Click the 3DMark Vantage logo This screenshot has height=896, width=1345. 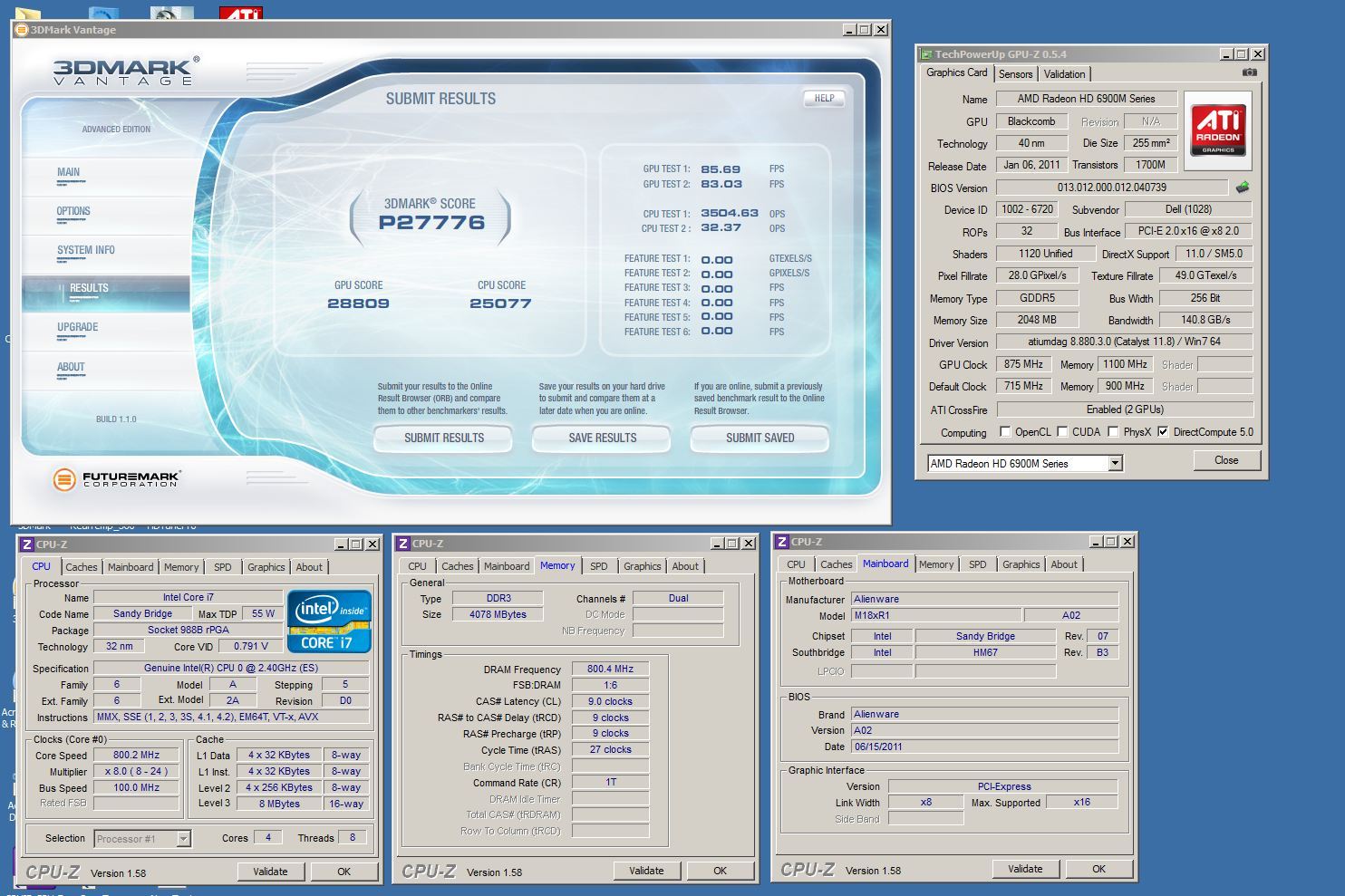[x=125, y=71]
